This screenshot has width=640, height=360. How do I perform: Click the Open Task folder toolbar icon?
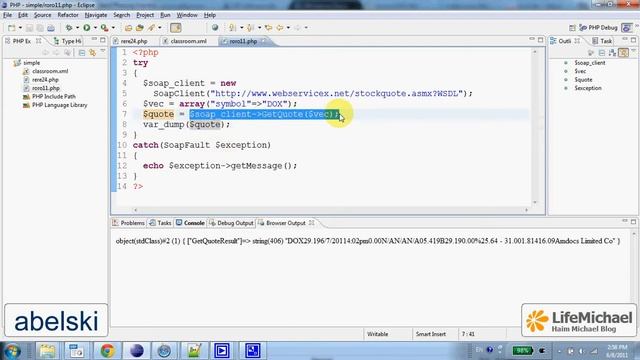tap(140, 28)
